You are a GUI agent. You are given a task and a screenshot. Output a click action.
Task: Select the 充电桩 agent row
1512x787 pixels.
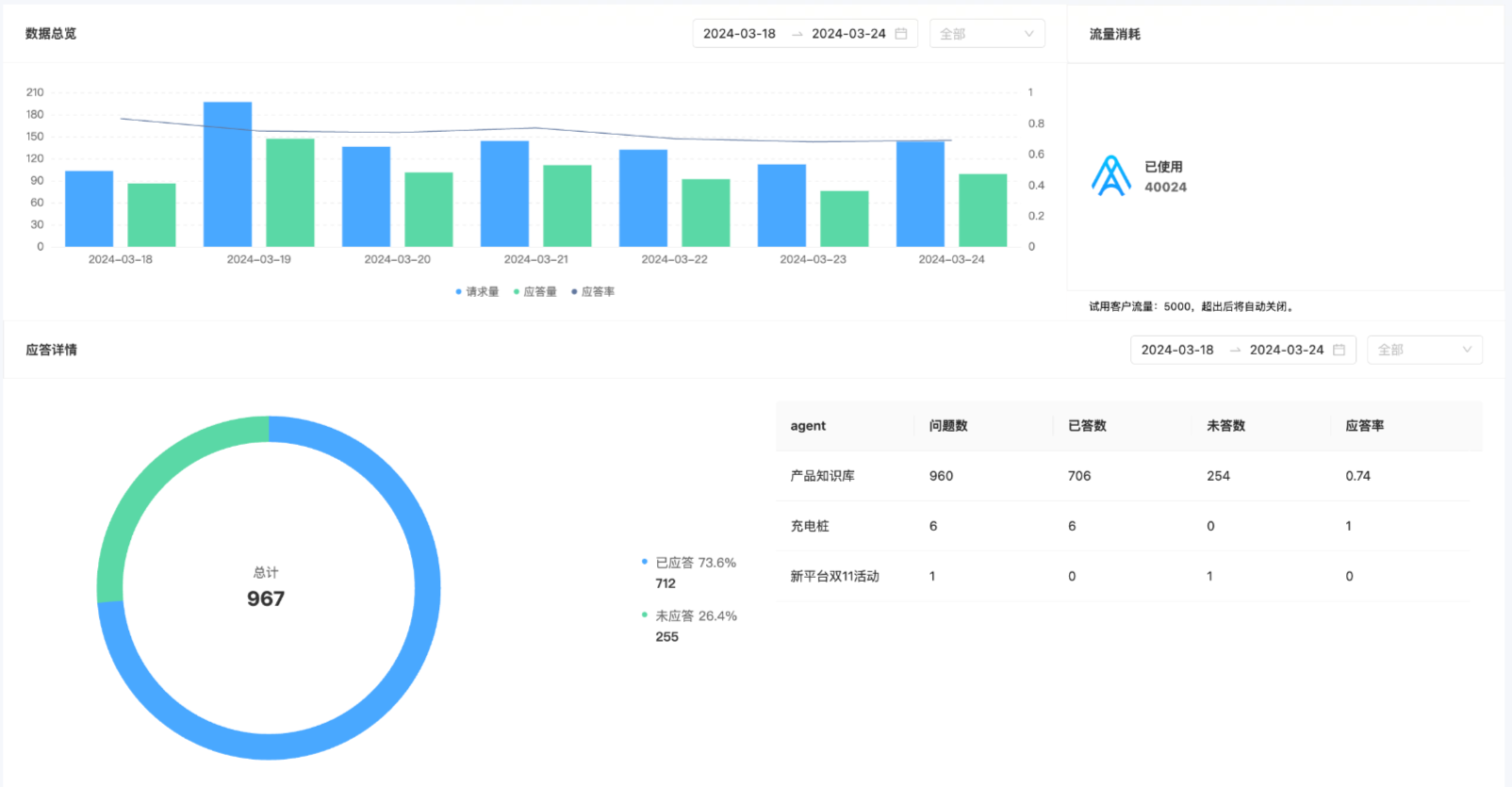click(x=1124, y=526)
